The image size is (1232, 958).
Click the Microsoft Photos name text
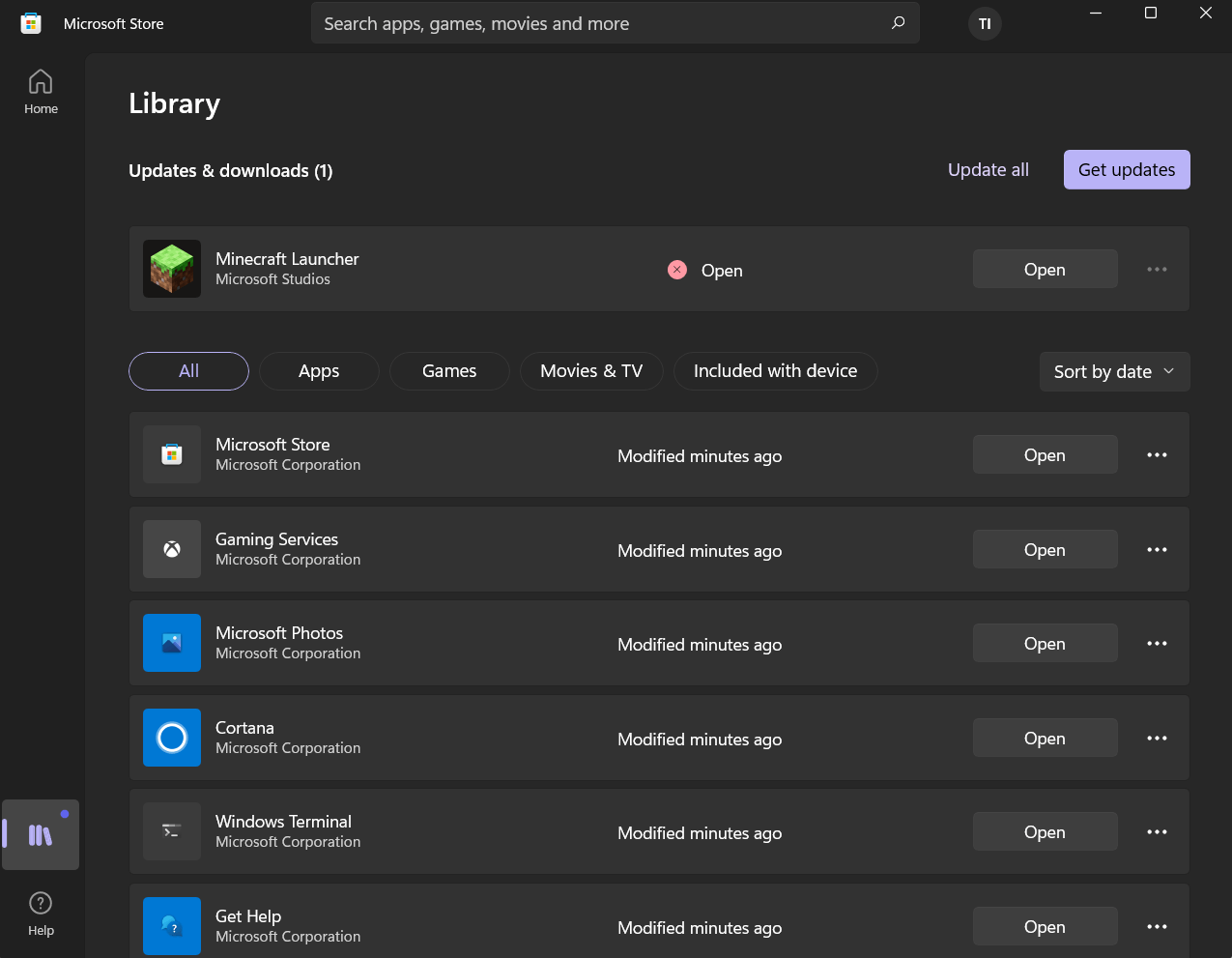(279, 633)
